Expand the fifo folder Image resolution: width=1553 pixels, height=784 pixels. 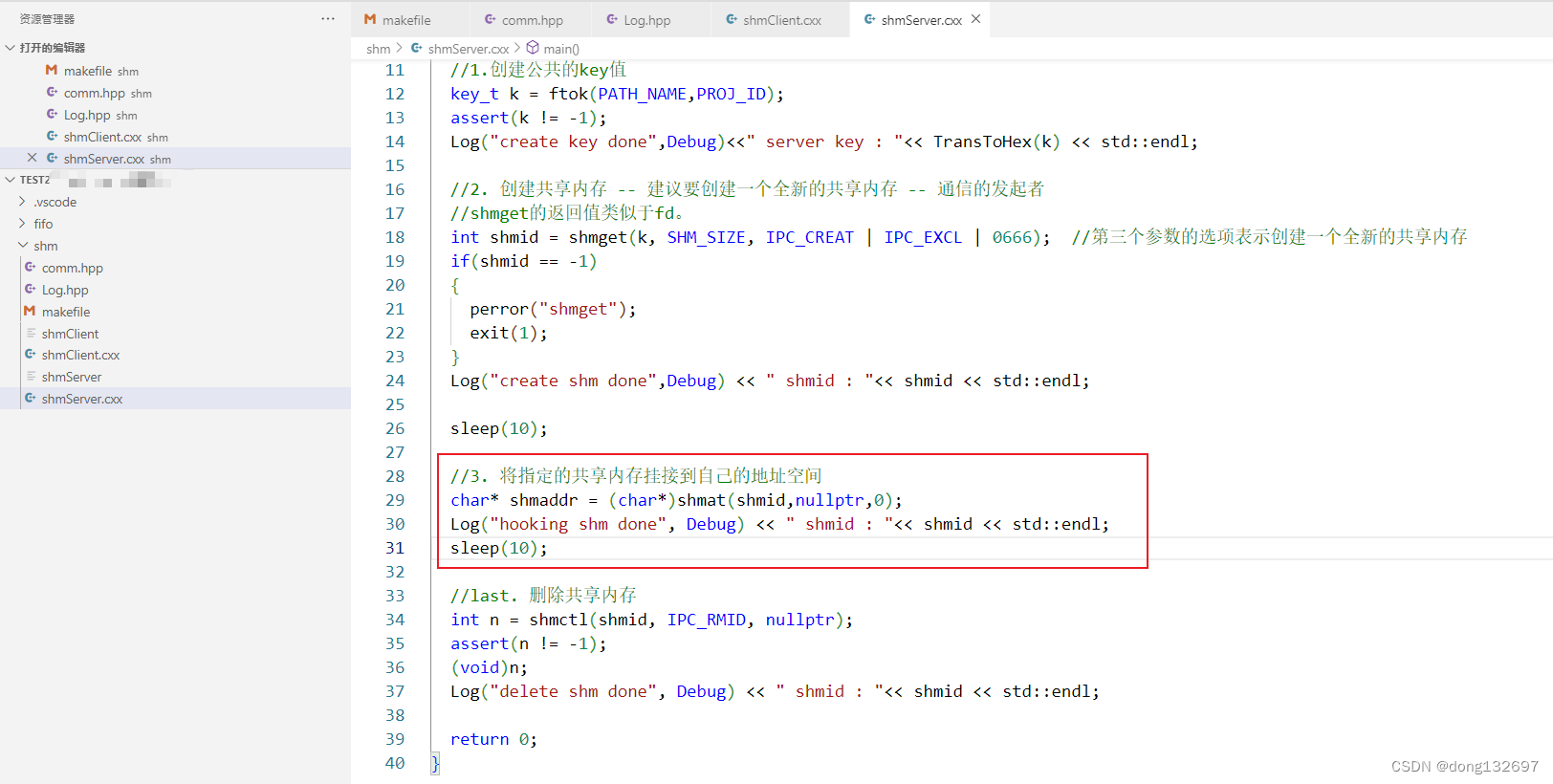click(x=22, y=224)
